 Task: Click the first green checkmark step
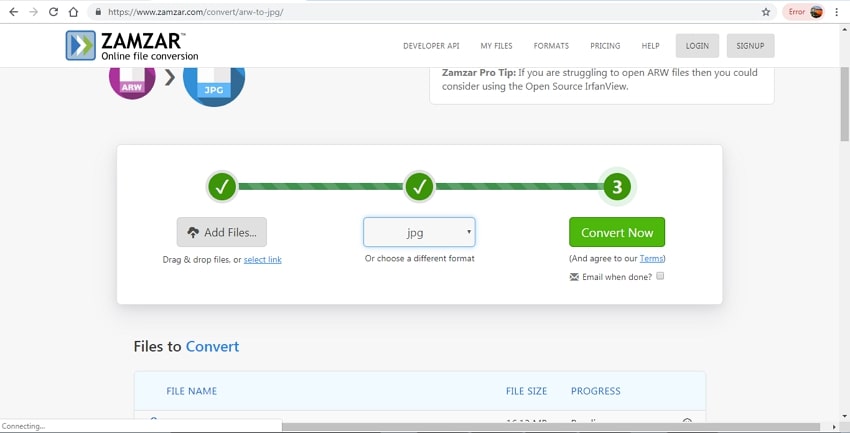coord(222,186)
